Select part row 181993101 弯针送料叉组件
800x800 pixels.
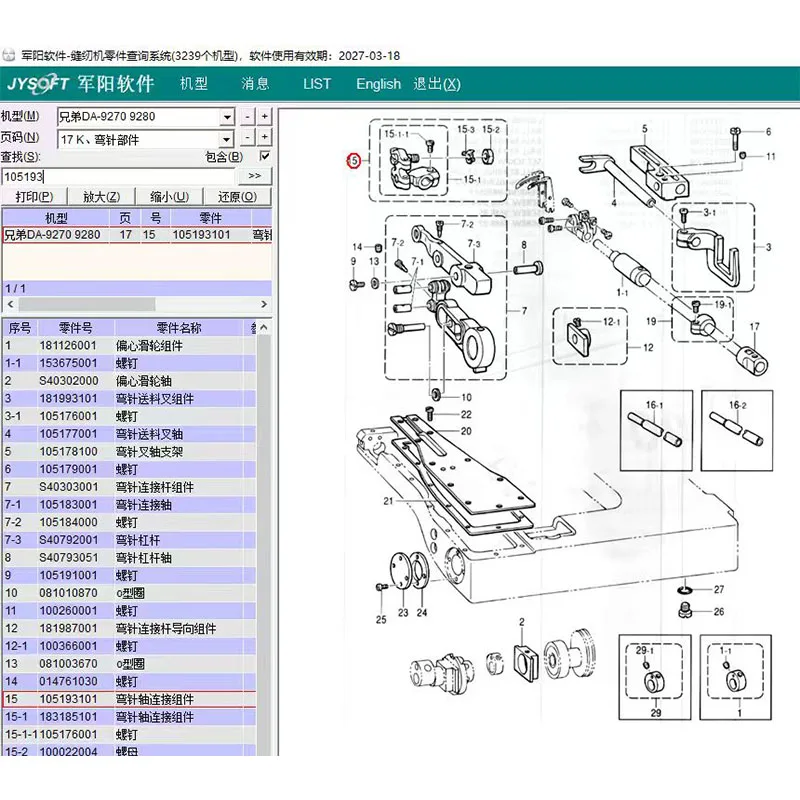[129, 398]
